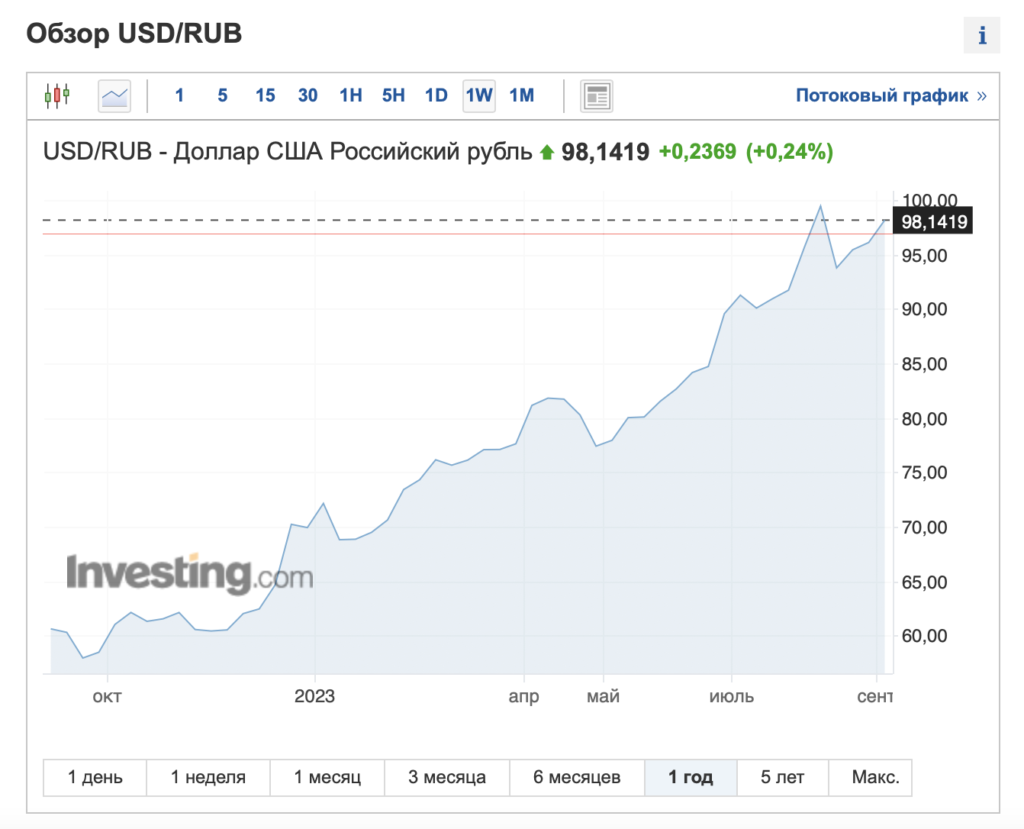Click the окт label on the time axis
Image resolution: width=1024 pixels, height=829 pixels.
coord(107,696)
